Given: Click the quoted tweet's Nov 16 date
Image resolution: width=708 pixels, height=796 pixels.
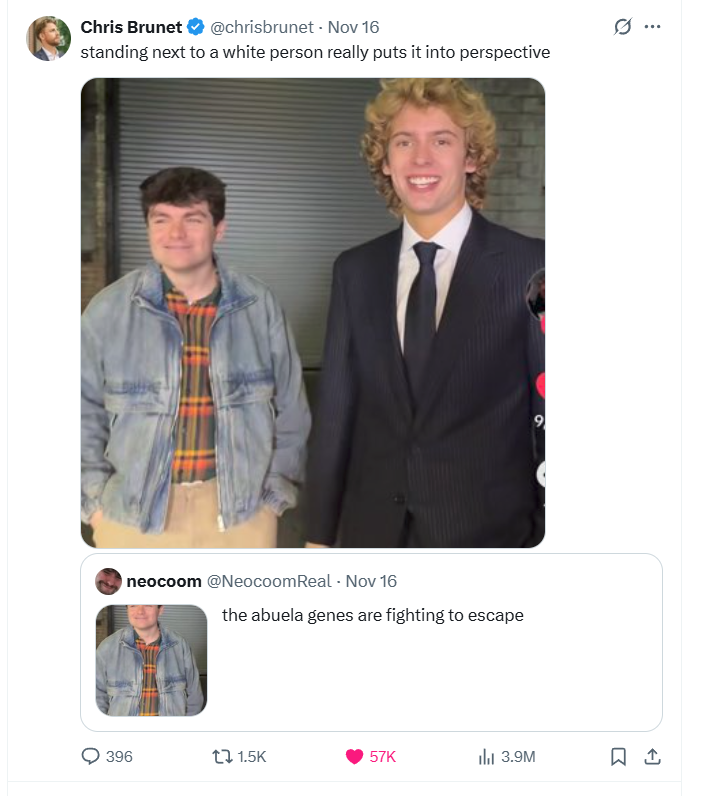Looking at the screenshot, I should pos(371,581).
